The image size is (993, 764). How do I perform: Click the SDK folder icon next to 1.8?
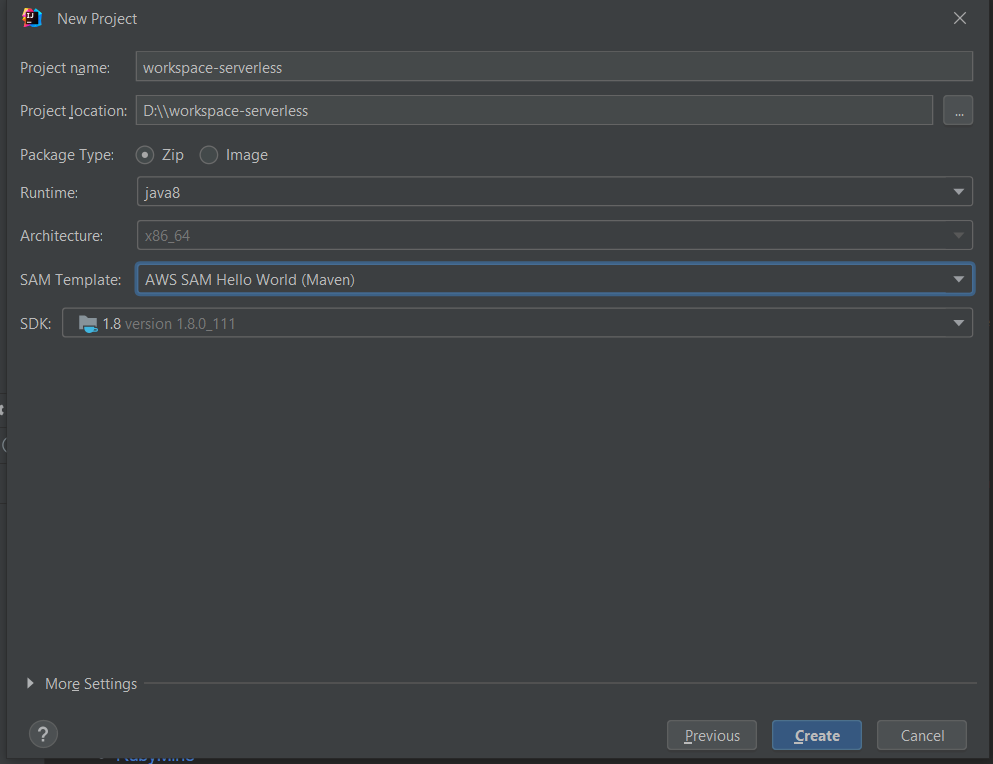pyautogui.click(x=88, y=323)
